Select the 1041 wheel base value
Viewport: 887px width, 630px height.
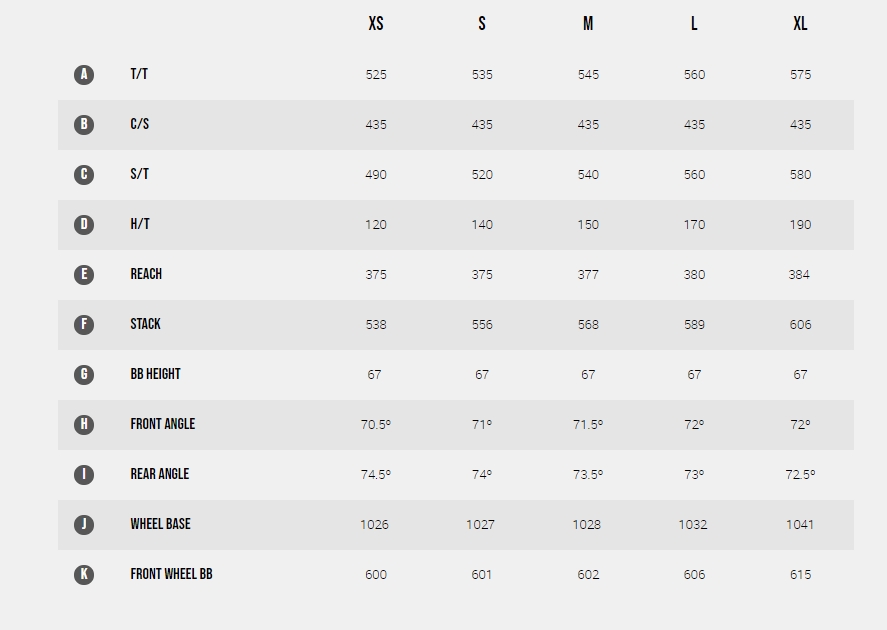[800, 525]
